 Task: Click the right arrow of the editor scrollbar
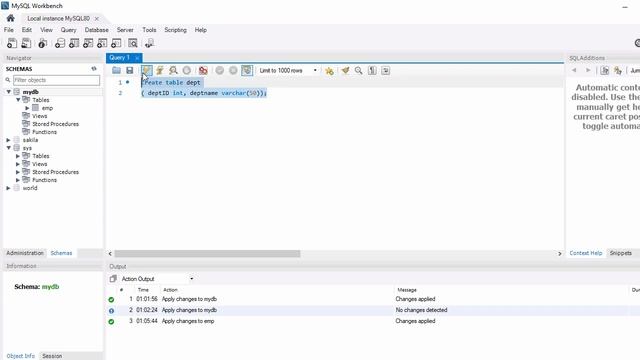coord(560,254)
